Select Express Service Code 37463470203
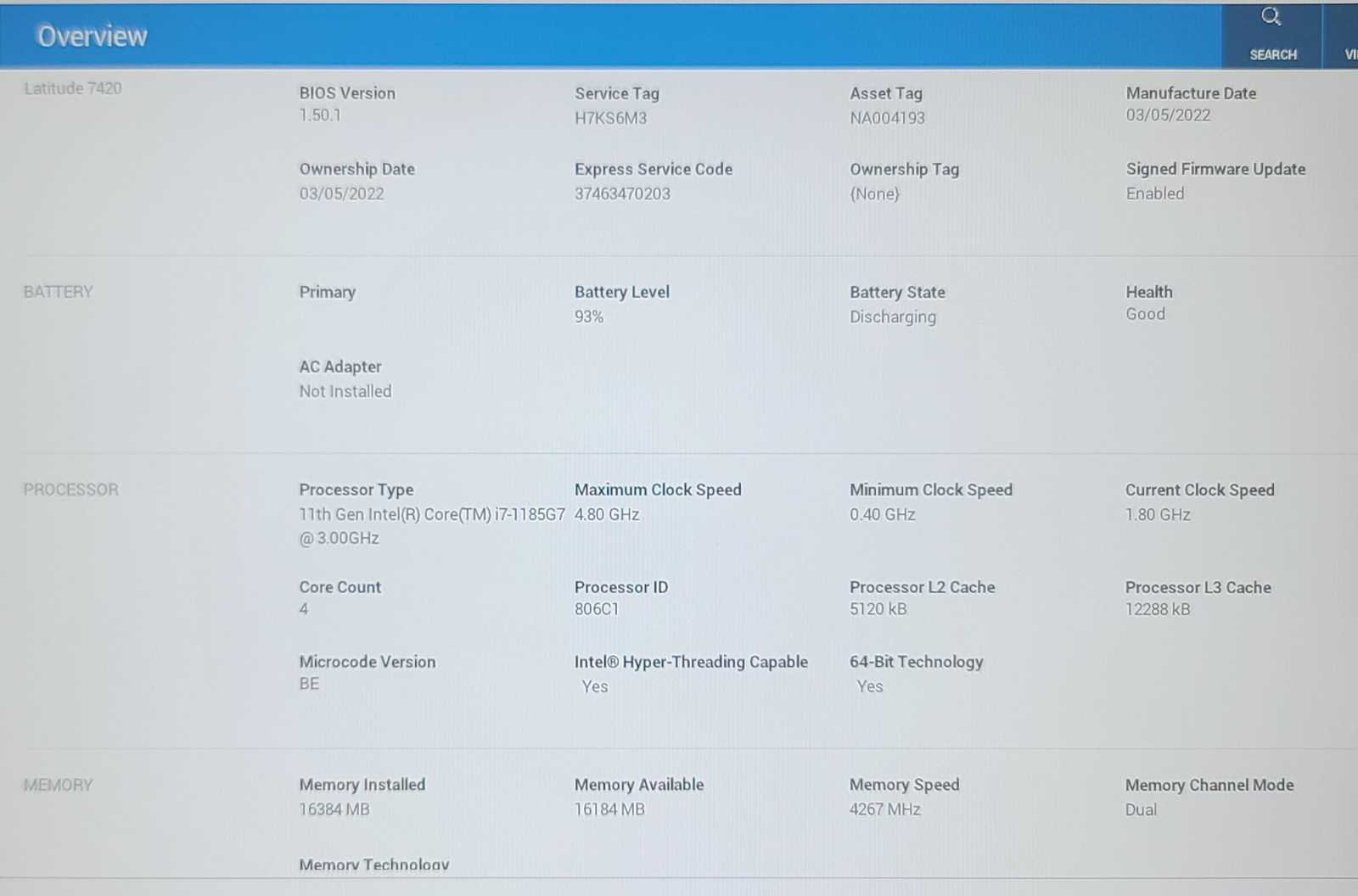Image resolution: width=1358 pixels, height=896 pixels. tap(622, 193)
